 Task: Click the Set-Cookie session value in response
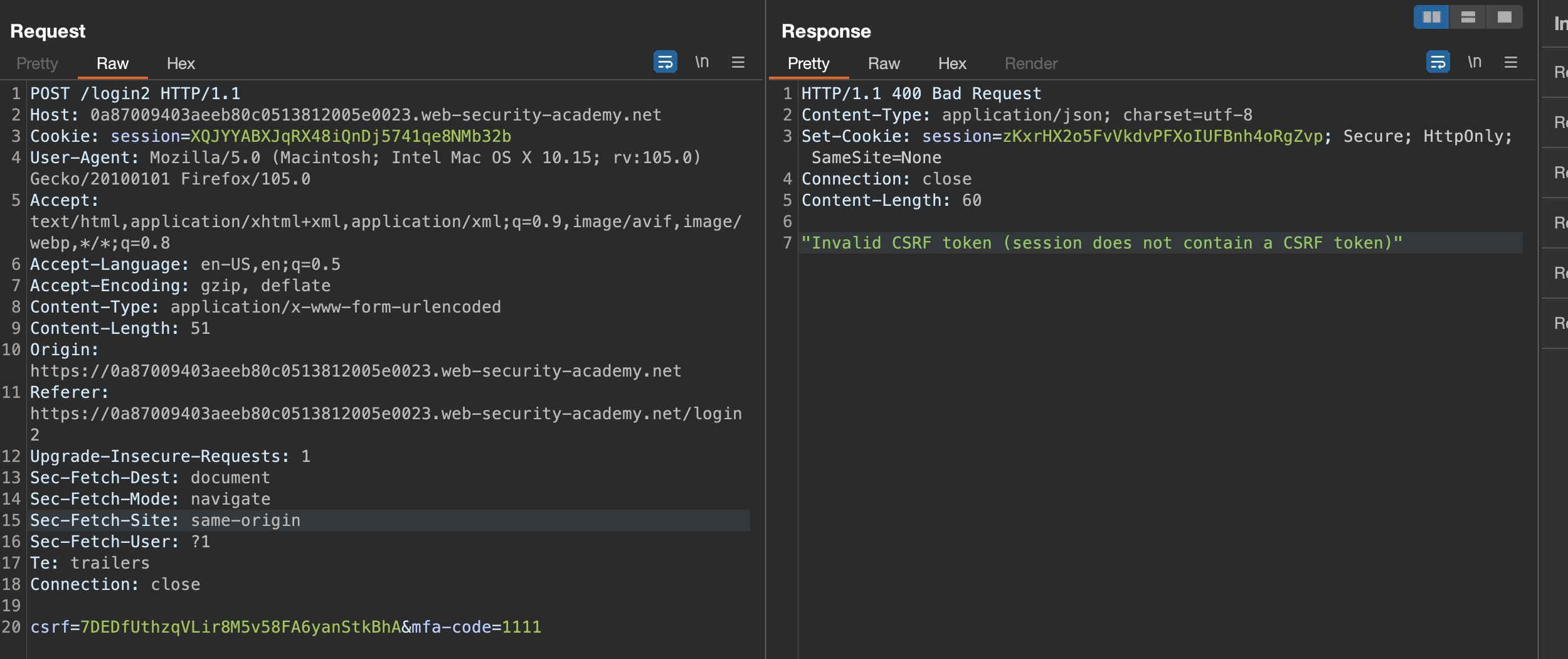[x=1162, y=137]
